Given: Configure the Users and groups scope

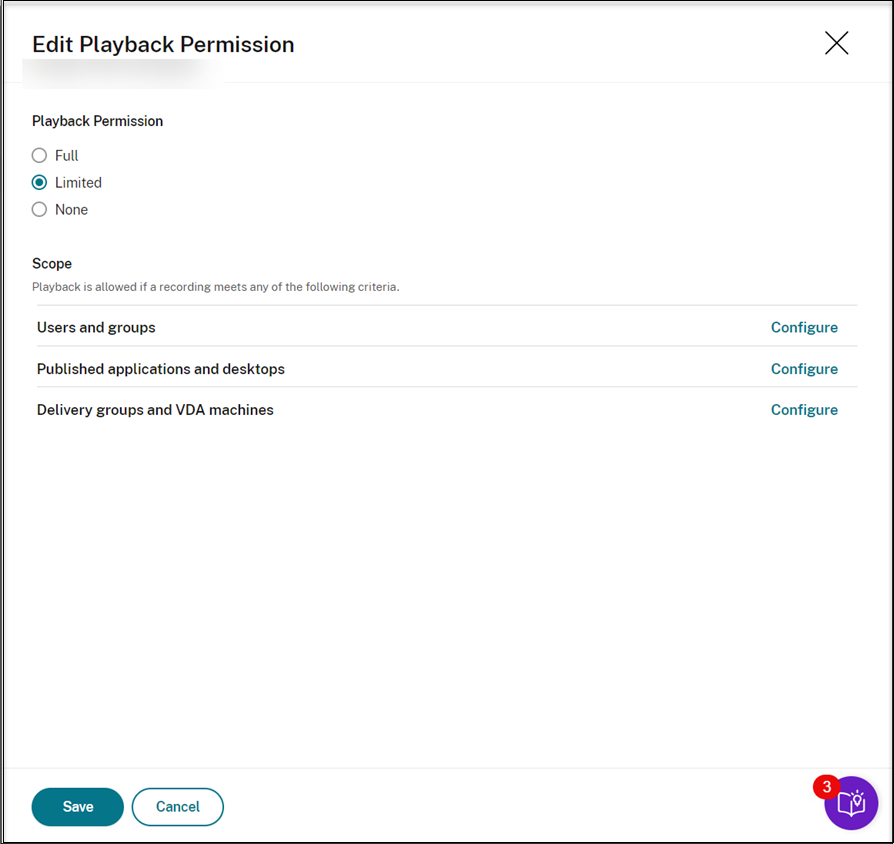Looking at the screenshot, I should pyautogui.click(x=804, y=328).
